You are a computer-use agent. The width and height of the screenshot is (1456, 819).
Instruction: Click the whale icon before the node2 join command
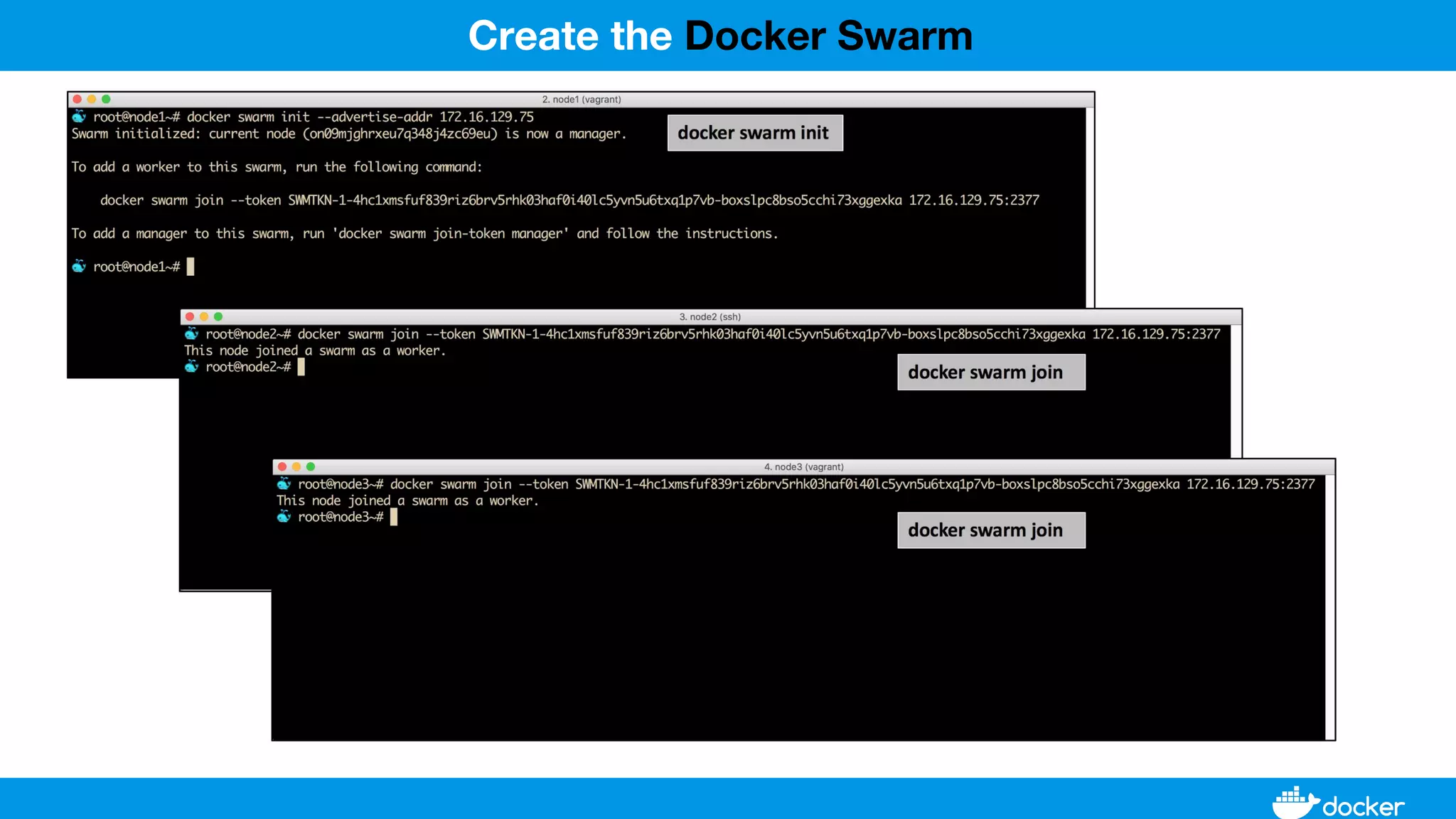[191, 334]
